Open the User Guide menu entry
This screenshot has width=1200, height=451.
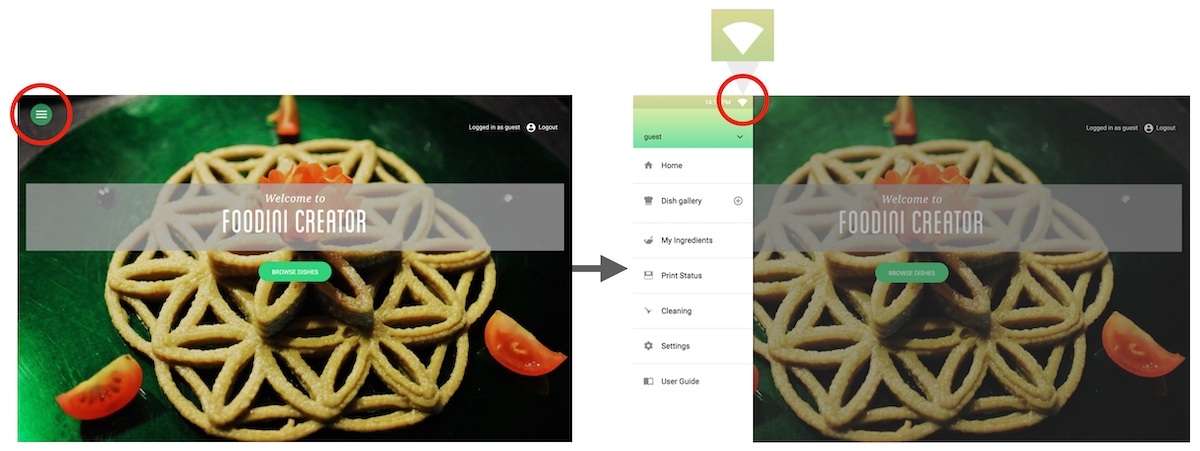click(693, 381)
